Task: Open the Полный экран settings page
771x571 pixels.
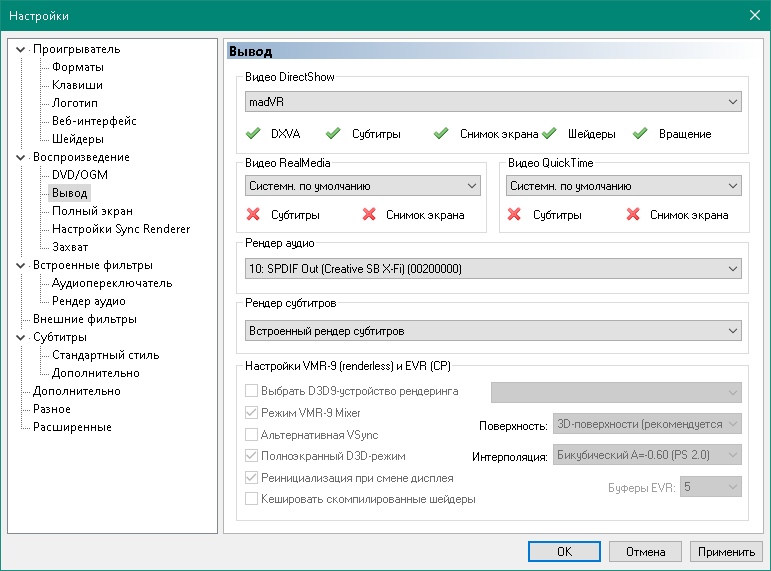Action: (92, 211)
